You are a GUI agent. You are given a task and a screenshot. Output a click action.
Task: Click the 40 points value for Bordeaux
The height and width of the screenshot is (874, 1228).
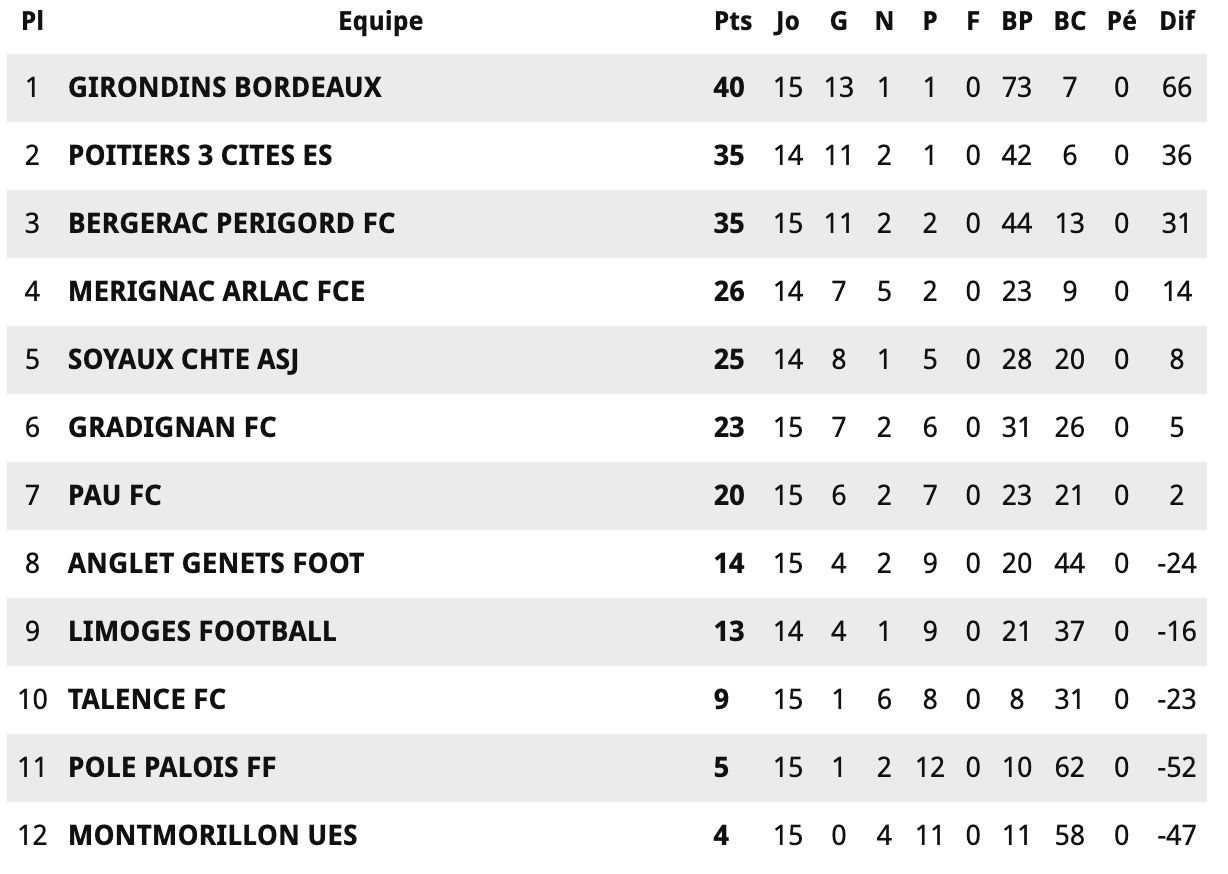pyautogui.click(x=729, y=87)
